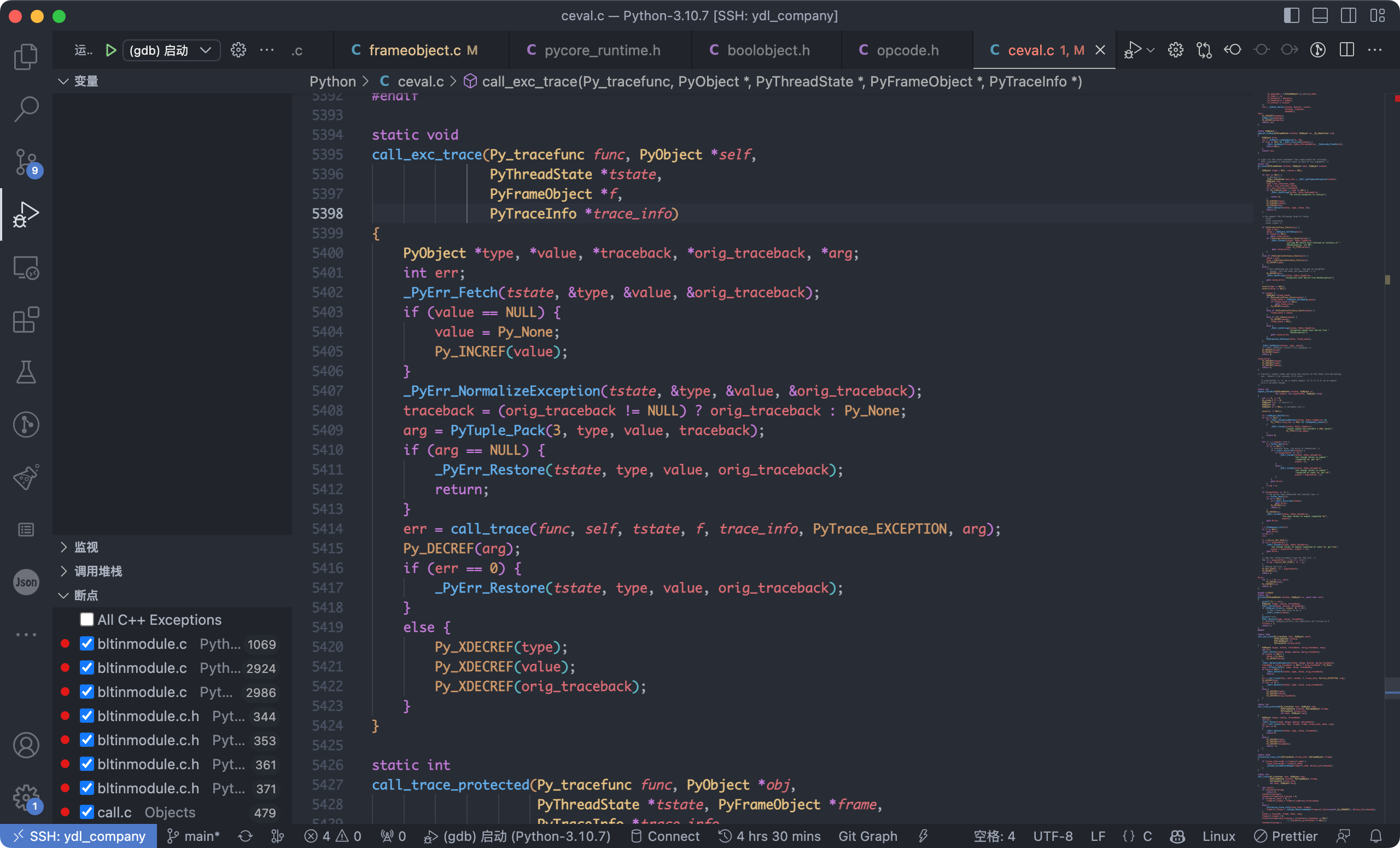1400x848 pixels.
Task: Open the Remote Explorer sidebar icon
Action: pos(26,267)
